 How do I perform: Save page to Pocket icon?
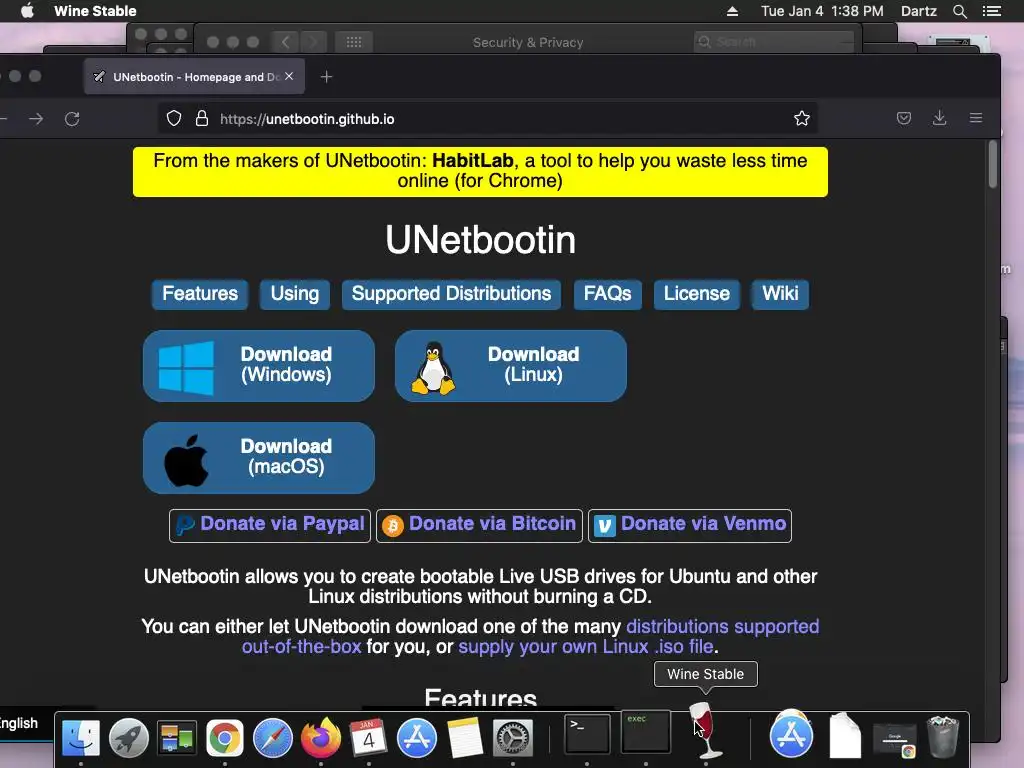click(904, 118)
